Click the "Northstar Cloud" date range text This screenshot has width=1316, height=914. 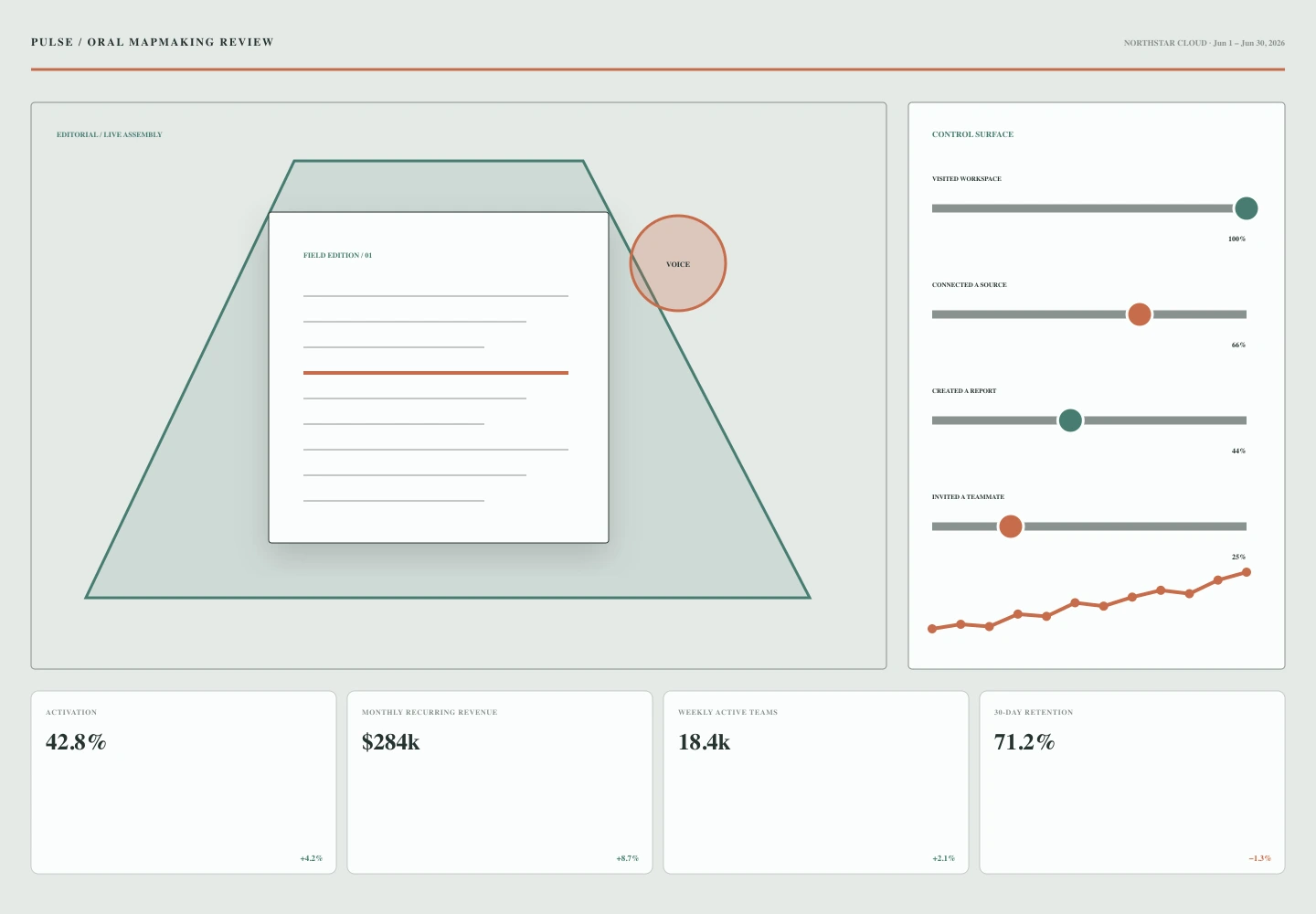pyautogui.click(x=1204, y=43)
